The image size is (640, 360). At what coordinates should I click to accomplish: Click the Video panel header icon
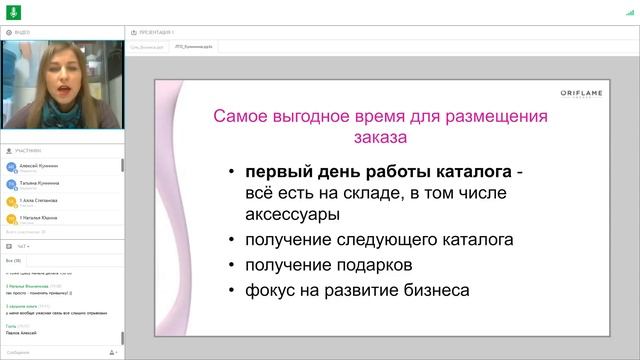[x=9, y=32]
